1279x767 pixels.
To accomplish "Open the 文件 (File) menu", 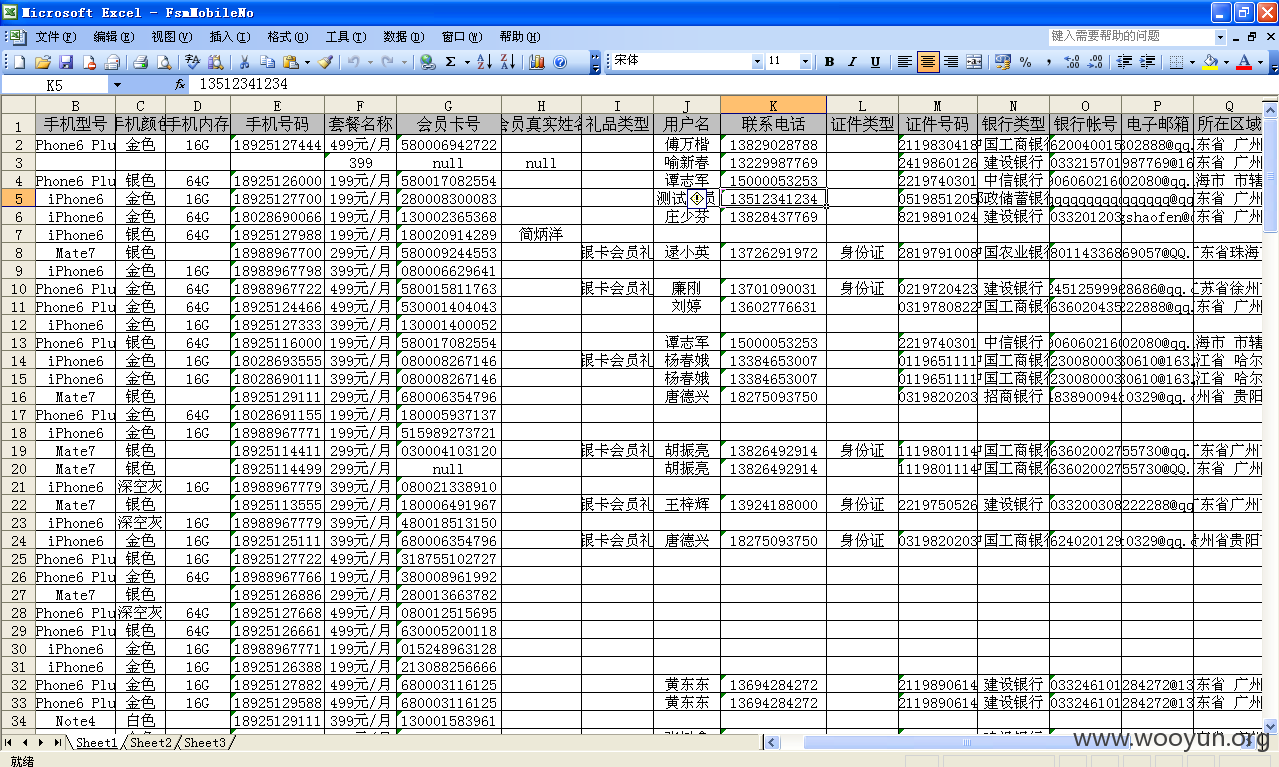I will point(55,37).
